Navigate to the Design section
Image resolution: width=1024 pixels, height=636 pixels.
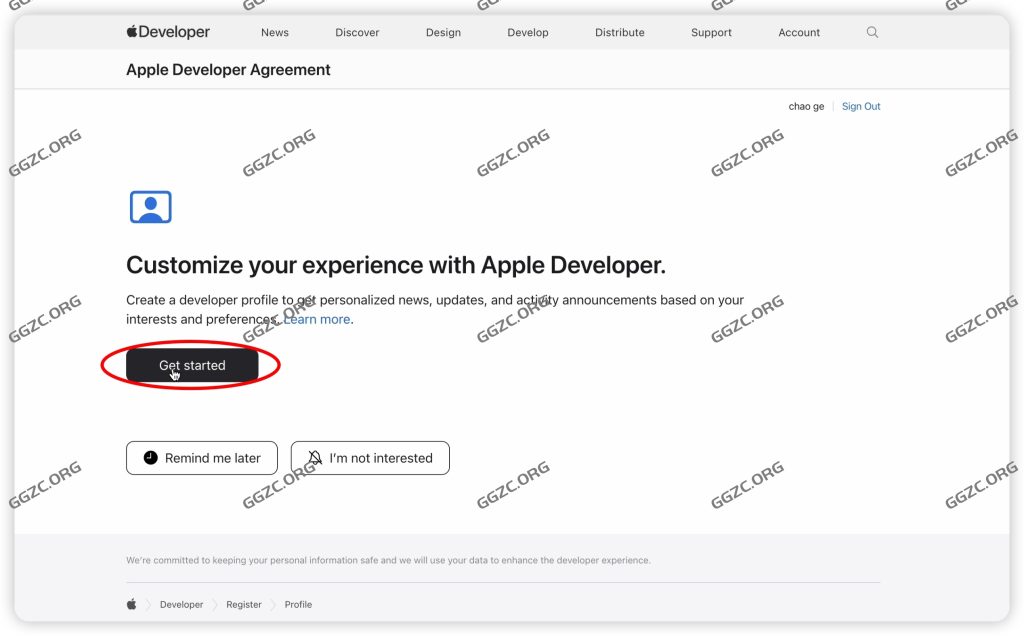tap(443, 31)
